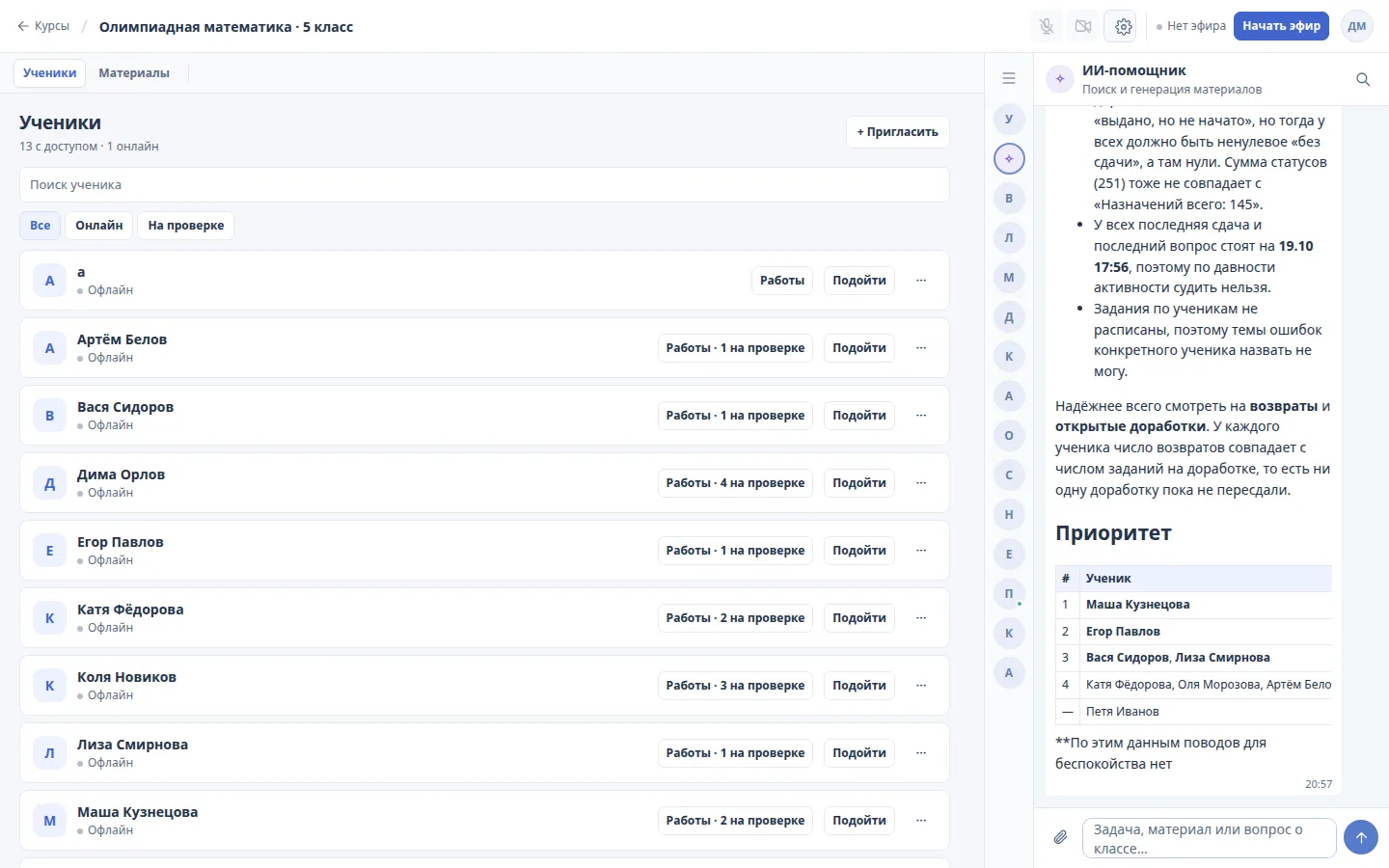Click the С avatar in sidebar strip

pos(1009,475)
